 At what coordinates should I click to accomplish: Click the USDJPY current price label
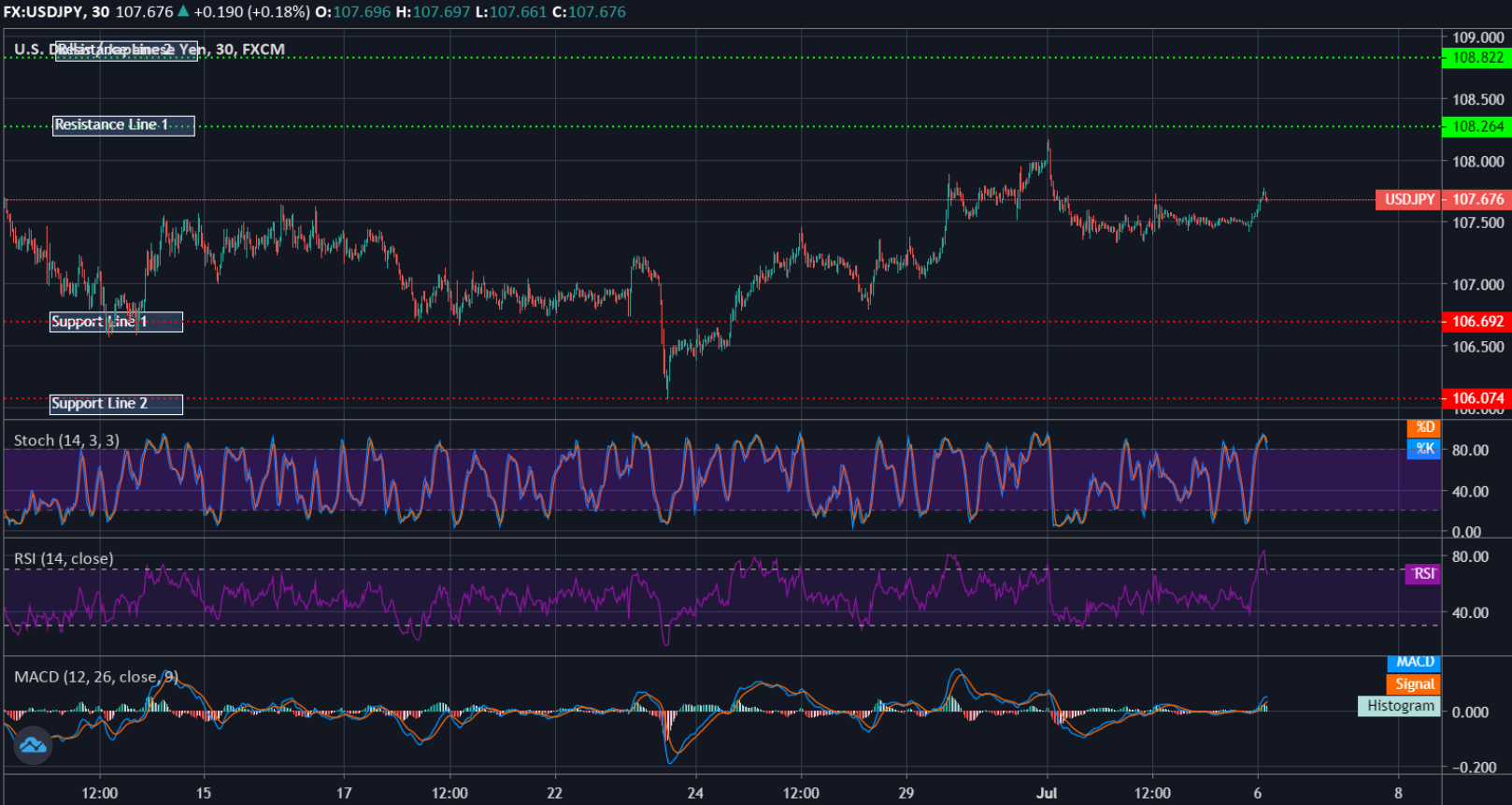click(1408, 199)
